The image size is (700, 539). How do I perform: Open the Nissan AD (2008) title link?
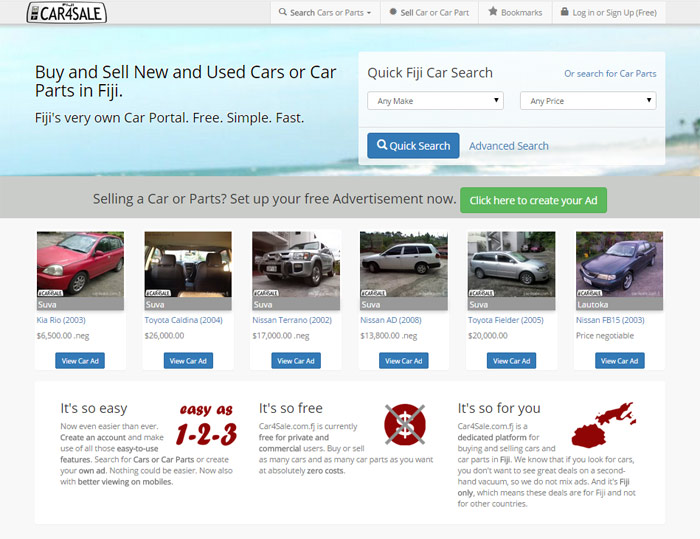tap(391, 320)
